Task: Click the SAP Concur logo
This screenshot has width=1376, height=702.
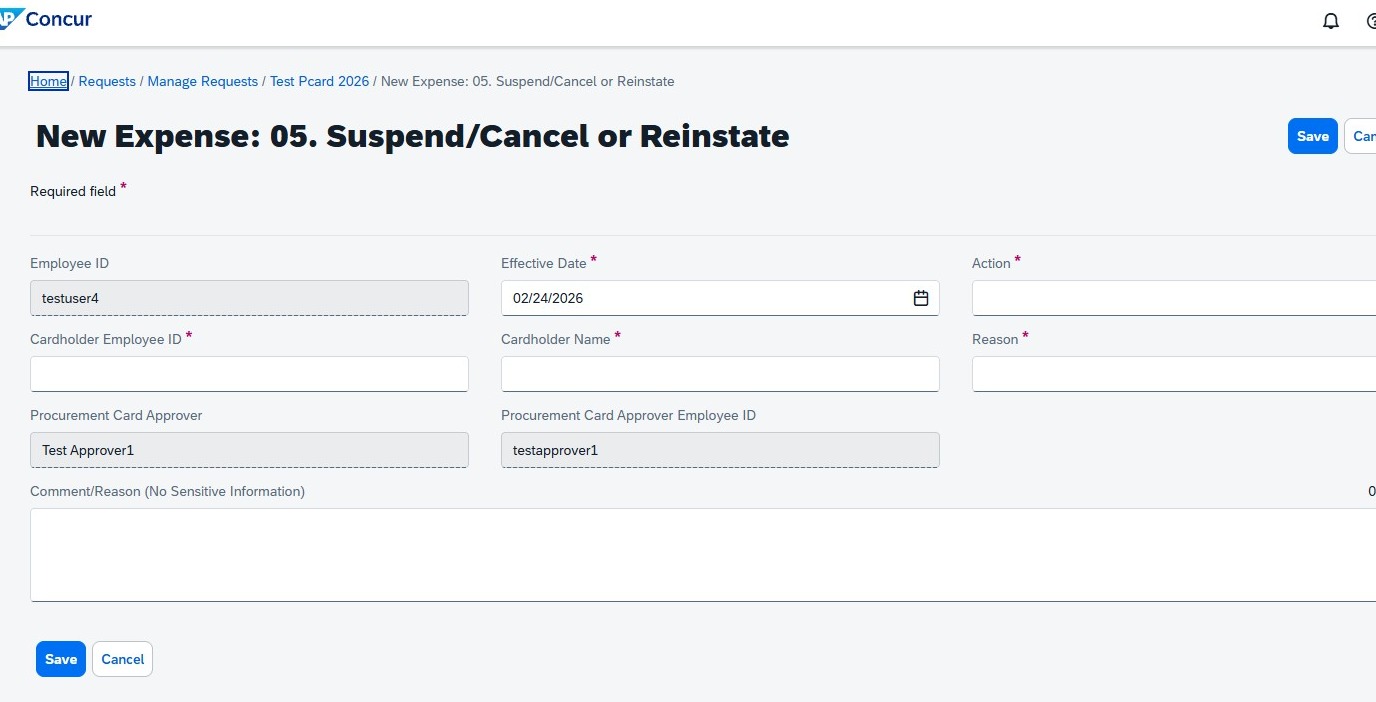Action: click(46, 19)
